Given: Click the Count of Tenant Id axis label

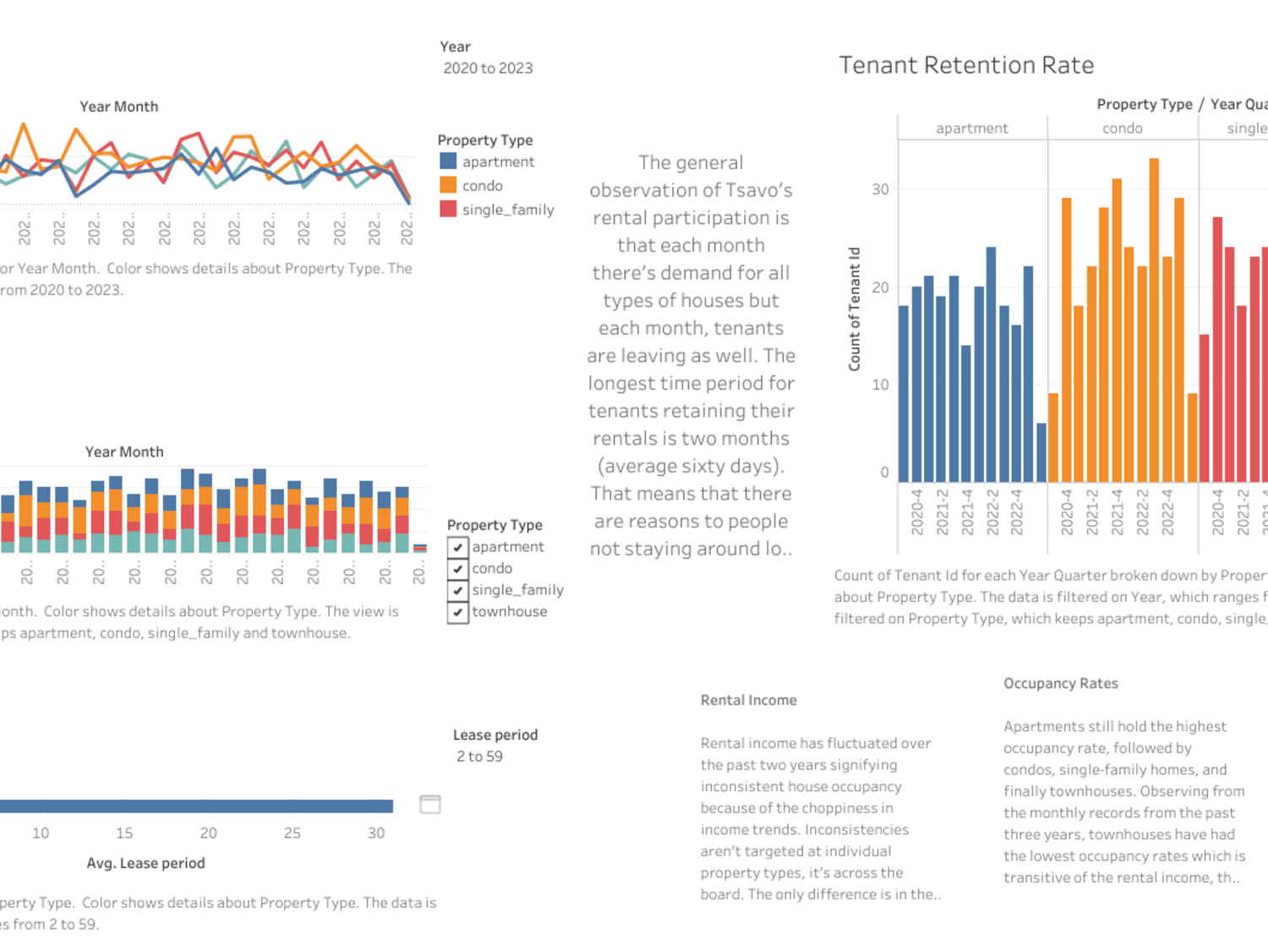Looking at the screenshot, I should pyautogui.click(x=854, y=309).
